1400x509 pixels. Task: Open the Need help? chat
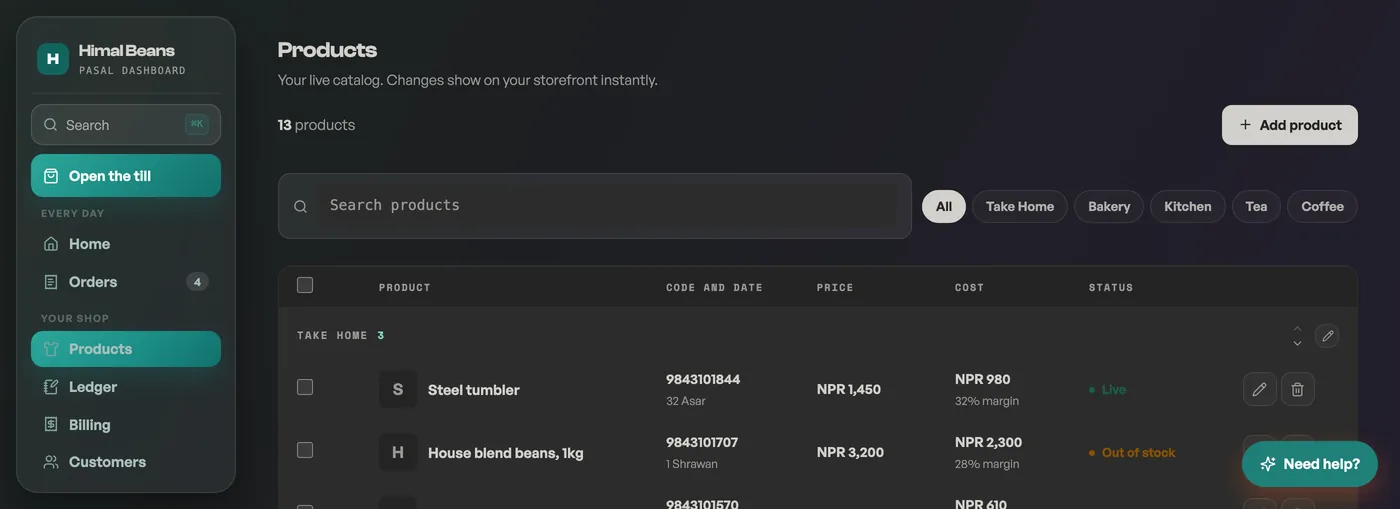[x=1310, y=464]
